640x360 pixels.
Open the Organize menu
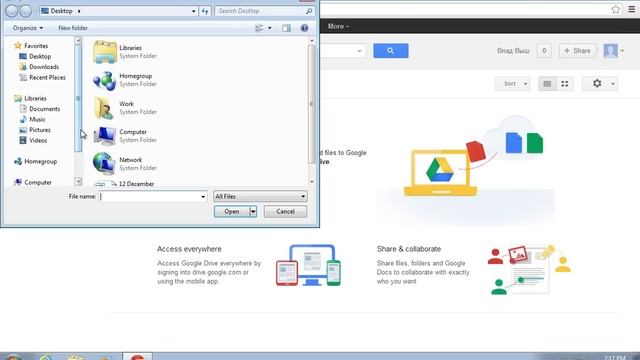[28, 28]
